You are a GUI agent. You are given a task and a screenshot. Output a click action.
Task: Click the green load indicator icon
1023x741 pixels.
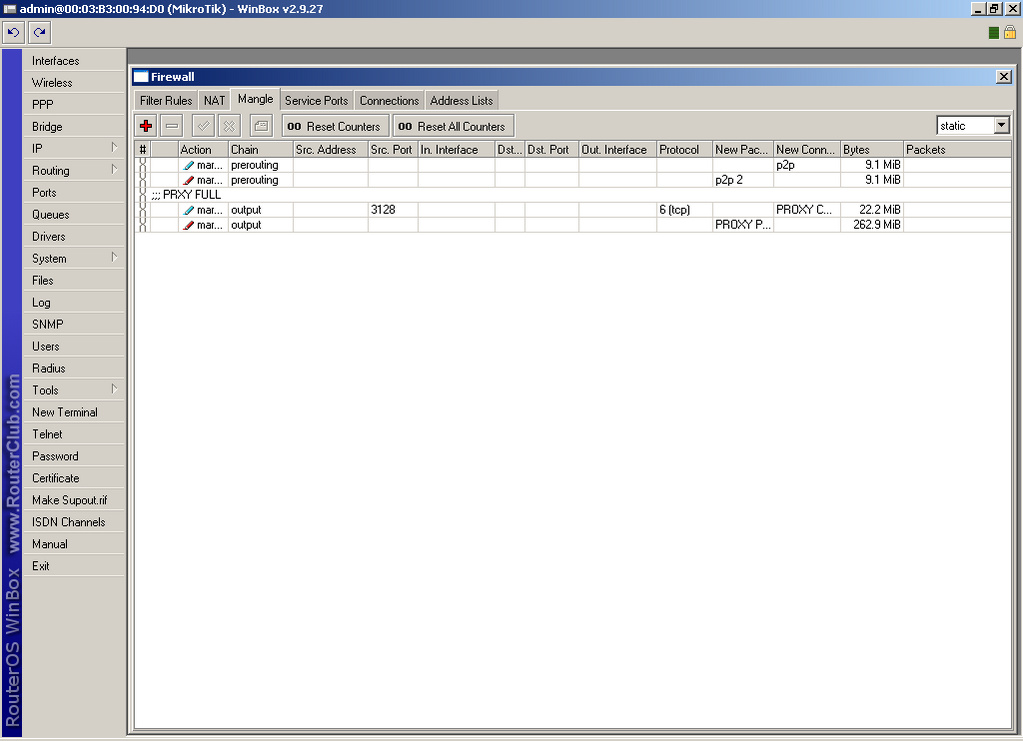pyautogui.click(x=994, y=33)
